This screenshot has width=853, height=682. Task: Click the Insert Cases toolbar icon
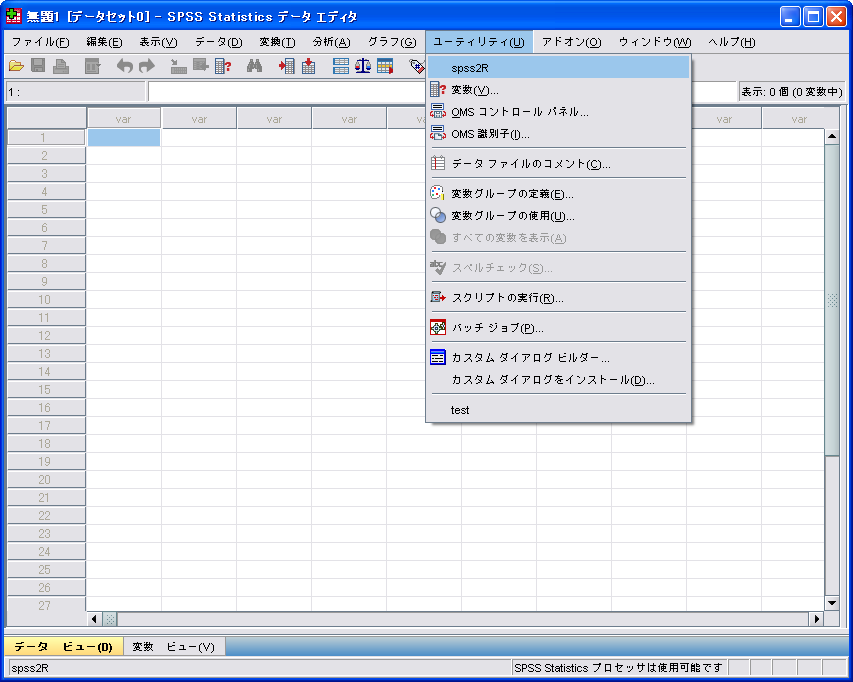pos(287,66)
